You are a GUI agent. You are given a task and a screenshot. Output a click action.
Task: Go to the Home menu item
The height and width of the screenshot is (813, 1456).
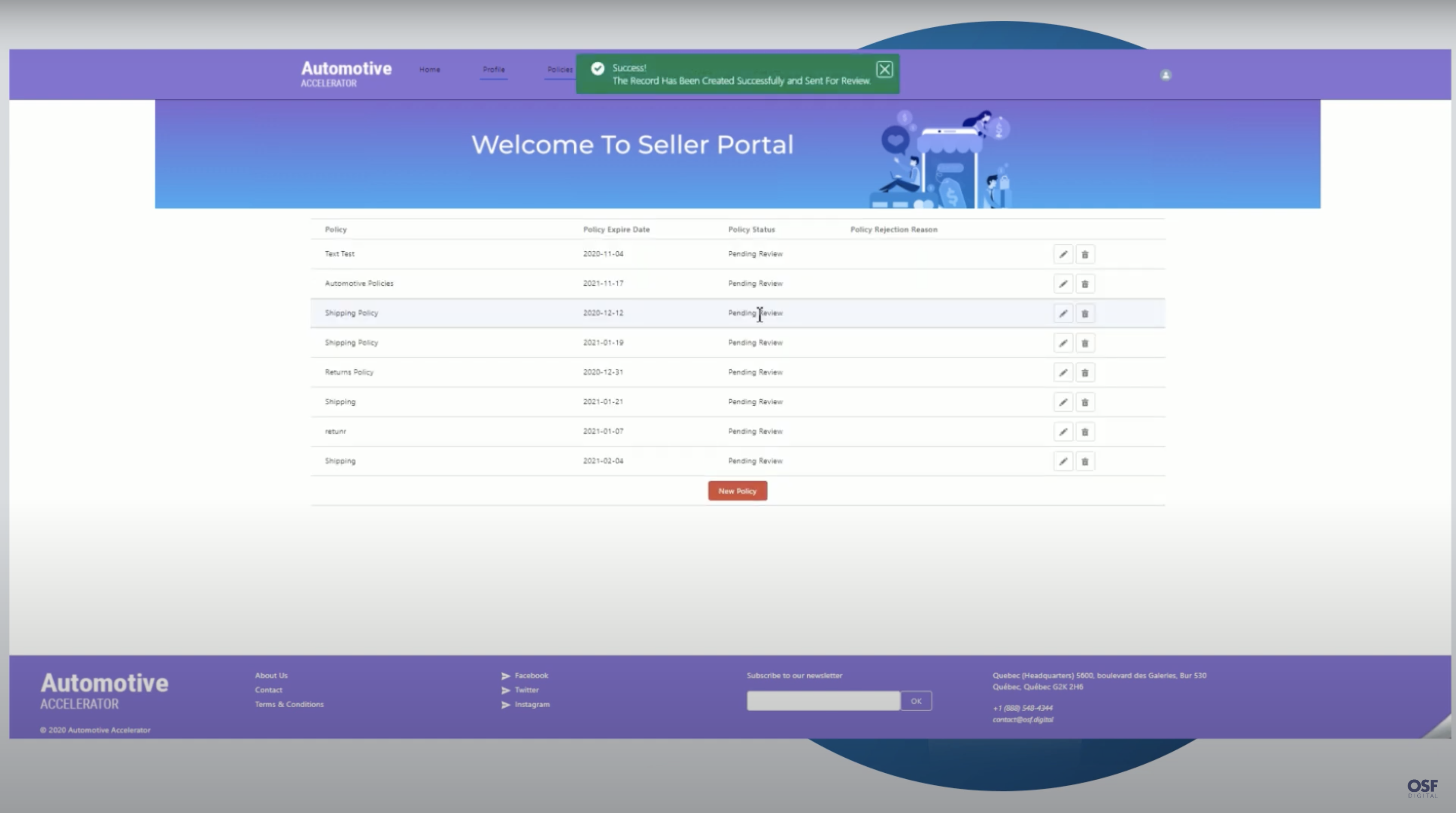429,70
